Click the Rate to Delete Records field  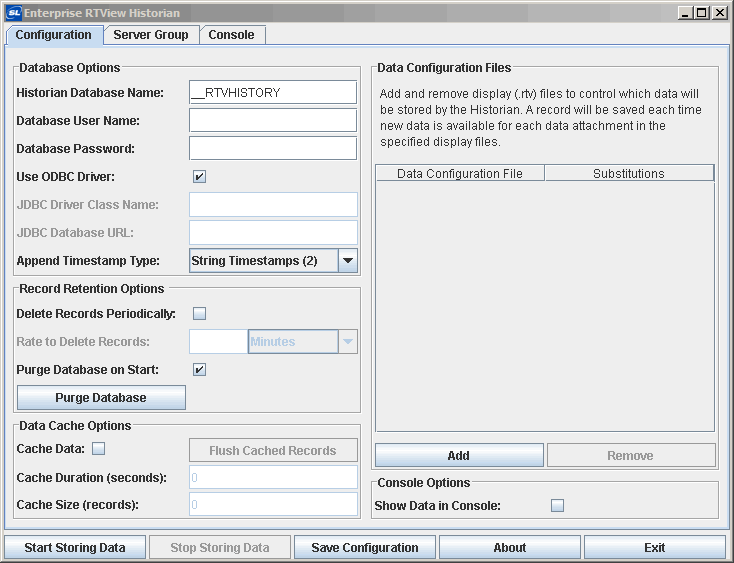218,342
